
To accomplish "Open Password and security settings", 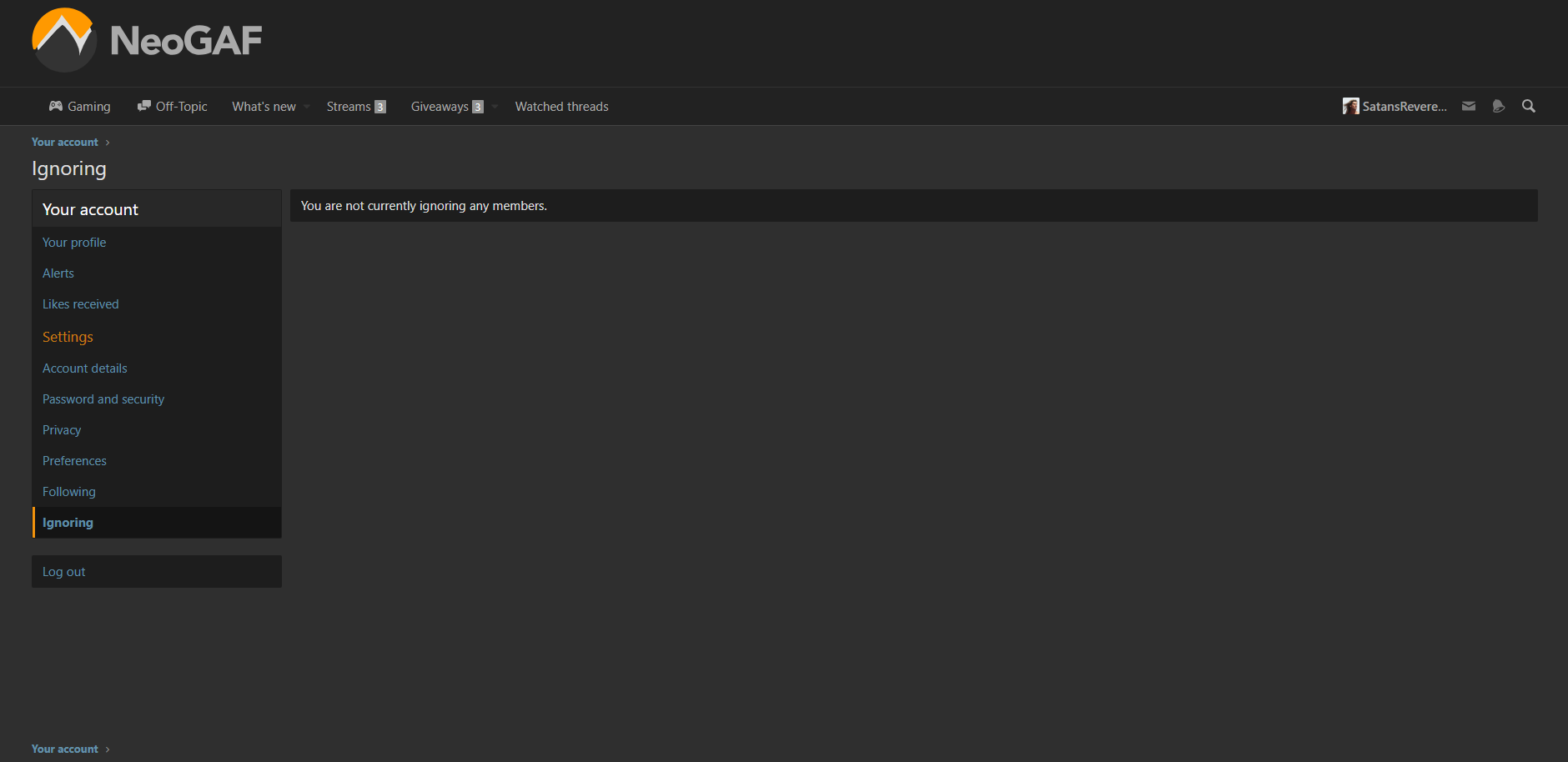I will (157, 399).
